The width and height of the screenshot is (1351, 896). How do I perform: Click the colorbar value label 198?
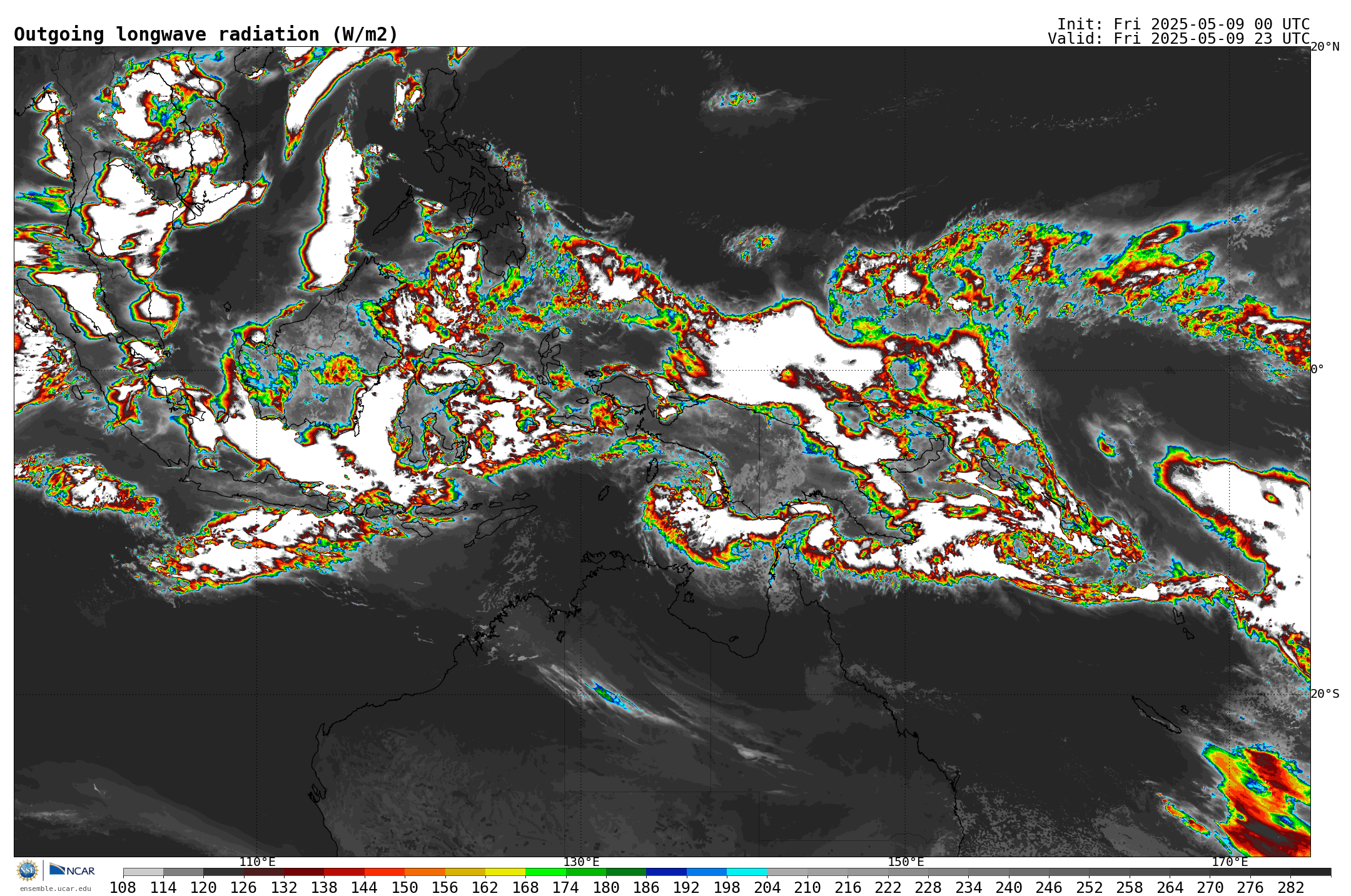pos(727,888)
